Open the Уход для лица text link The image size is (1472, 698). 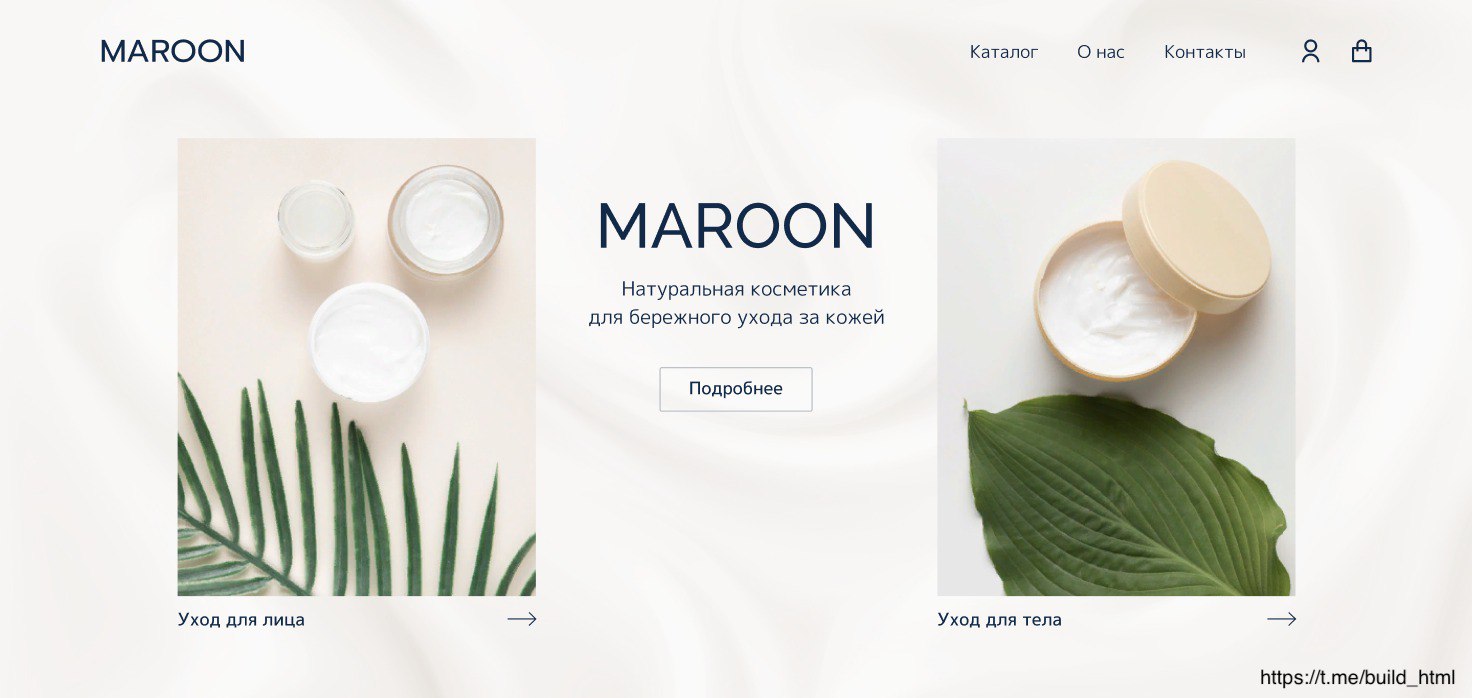pos(241,620)
